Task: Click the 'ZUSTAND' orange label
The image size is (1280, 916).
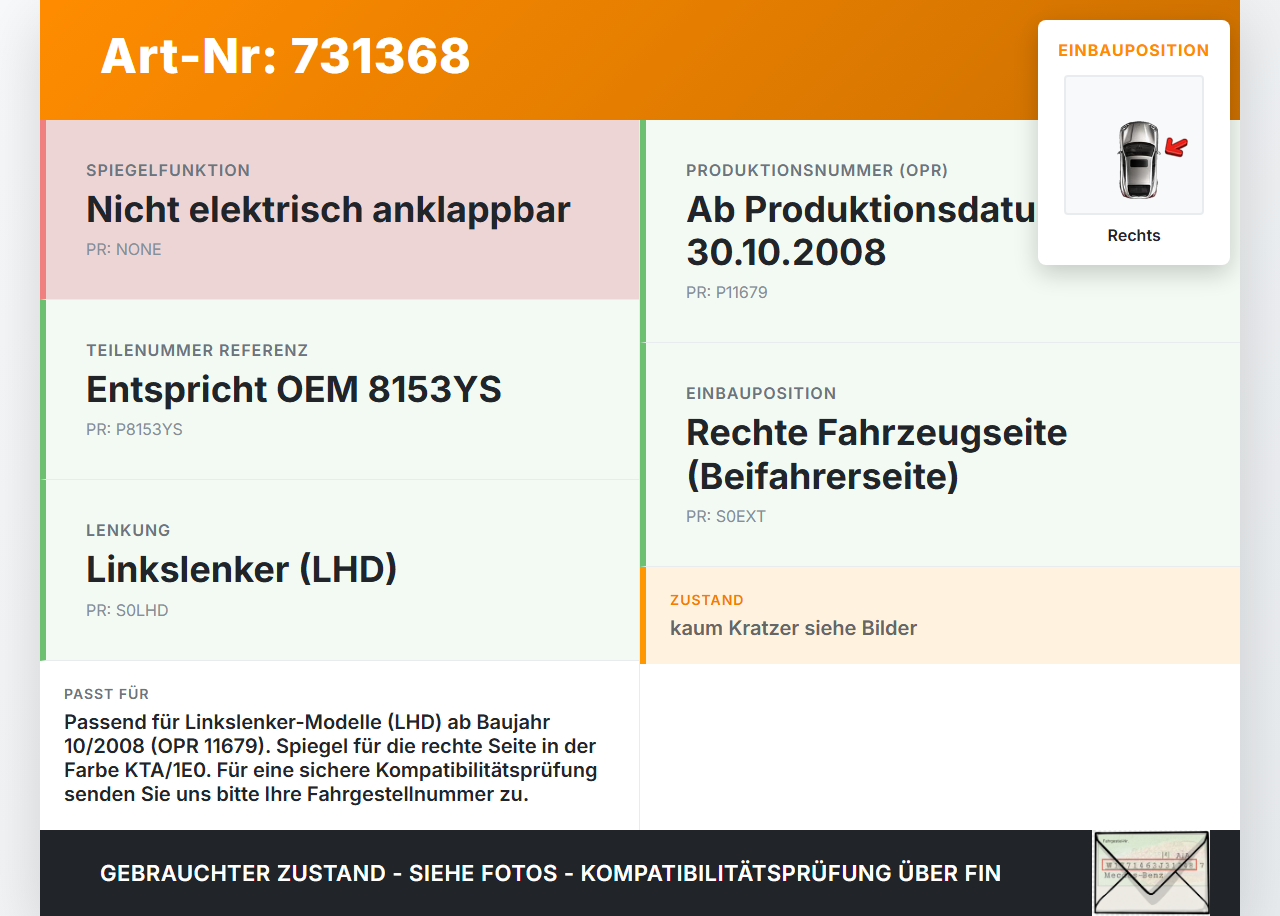Action: [707, 600]
